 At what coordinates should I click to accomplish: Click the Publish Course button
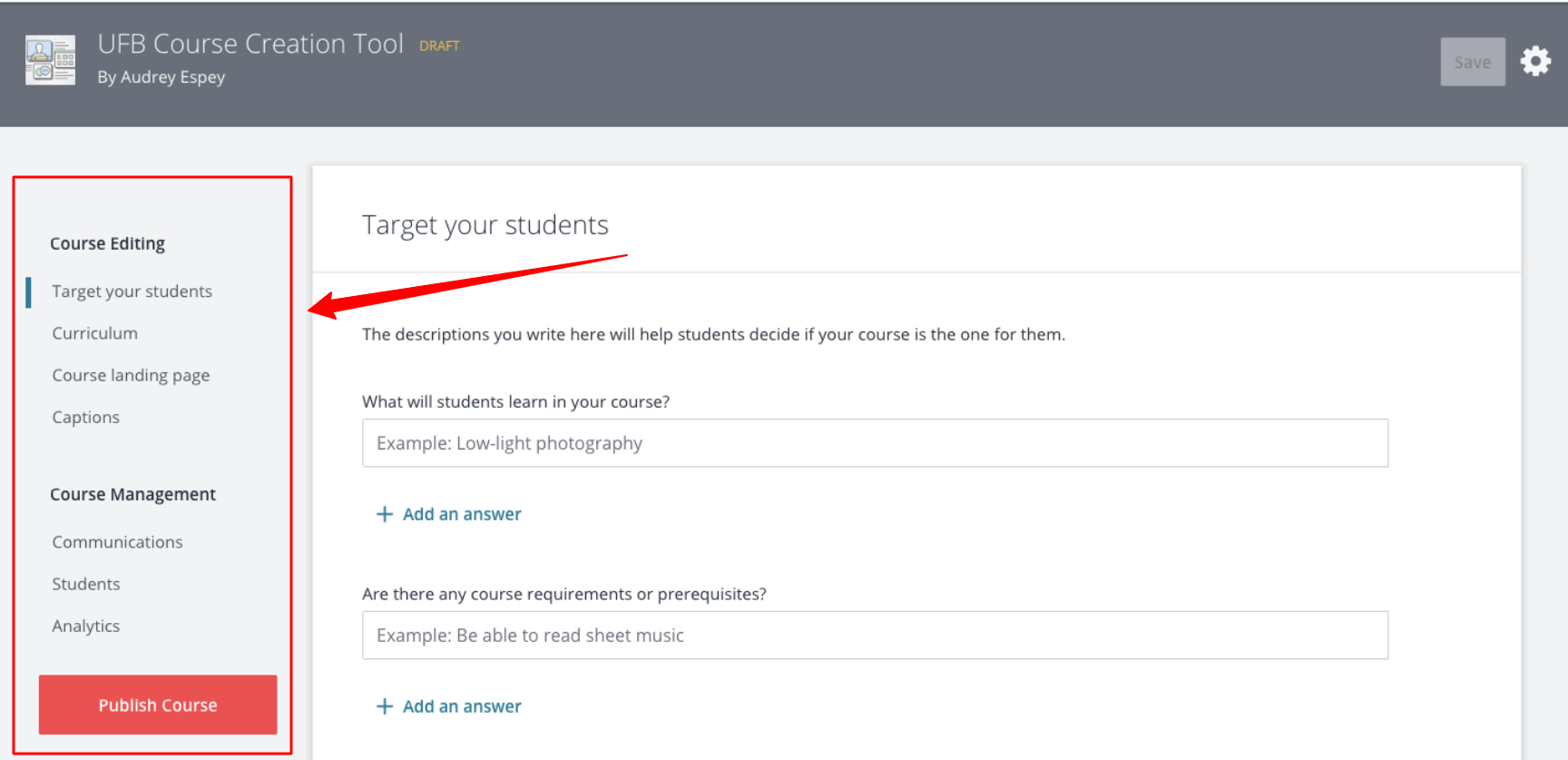pyautogui.click(x=158, y=705)
